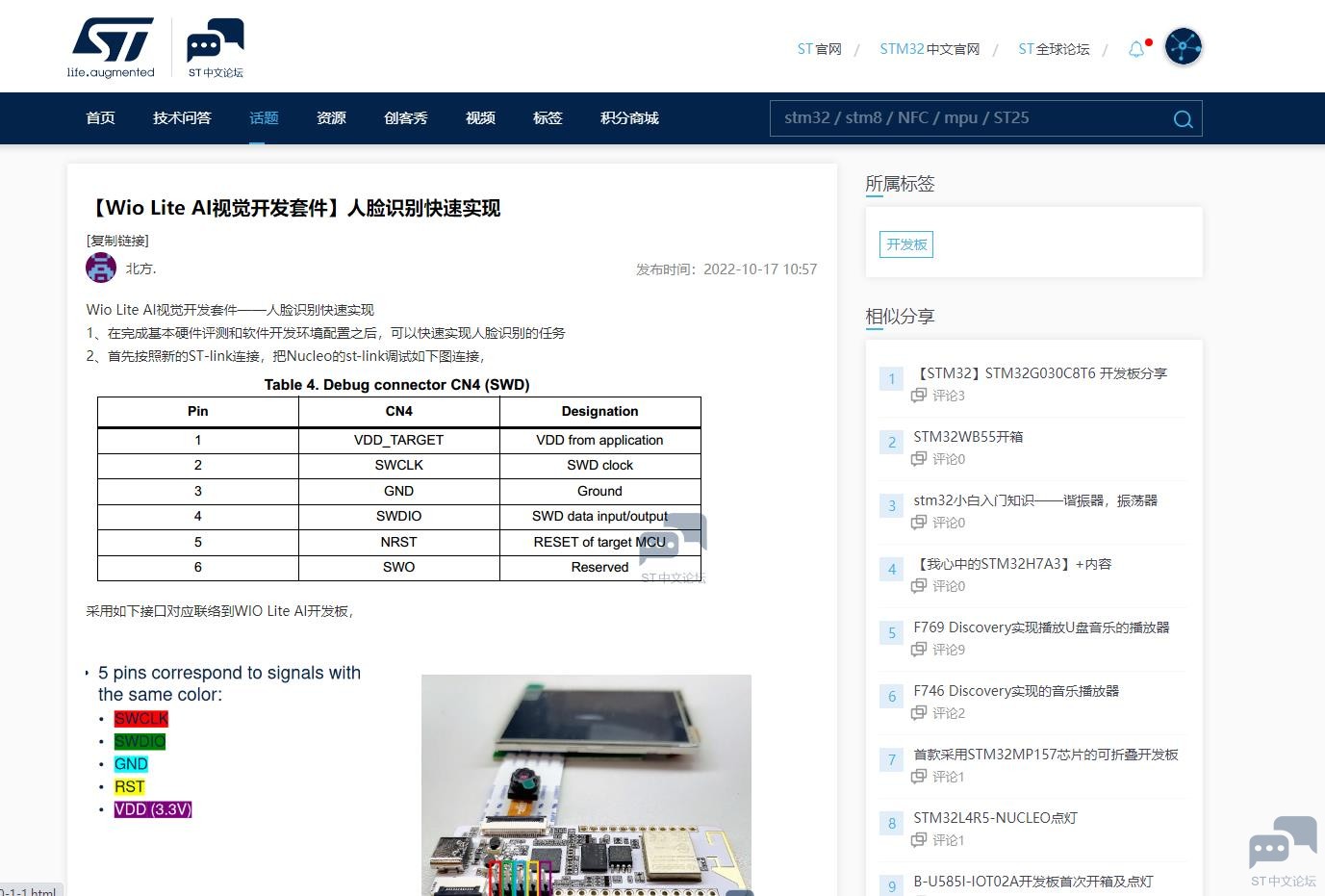Open 【STM32】STM32G030C8T6 开发板分享 post

click(1039, 373)
